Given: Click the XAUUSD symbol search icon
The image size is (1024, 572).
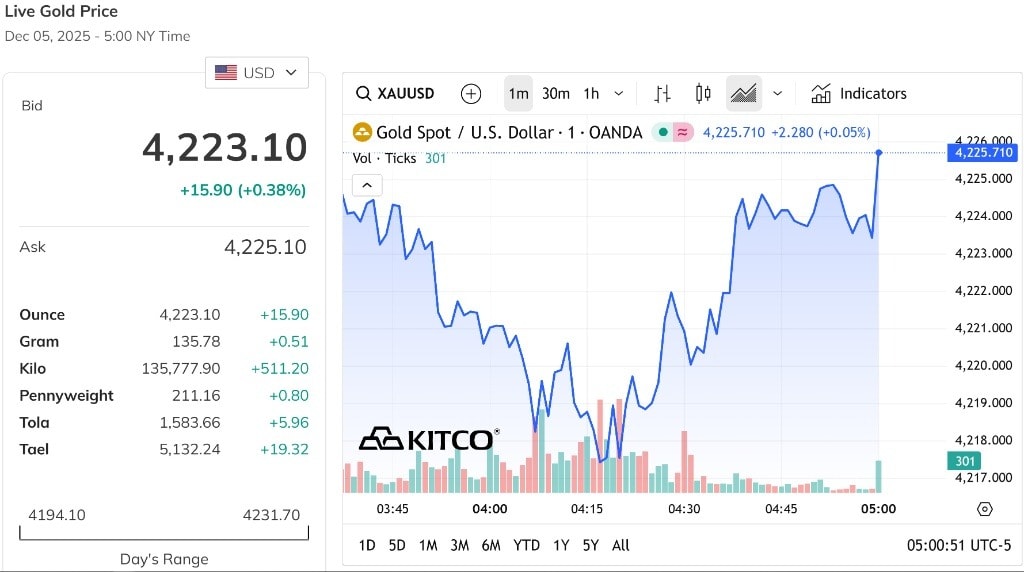Looking at the screenshot, I should (364, 94).
